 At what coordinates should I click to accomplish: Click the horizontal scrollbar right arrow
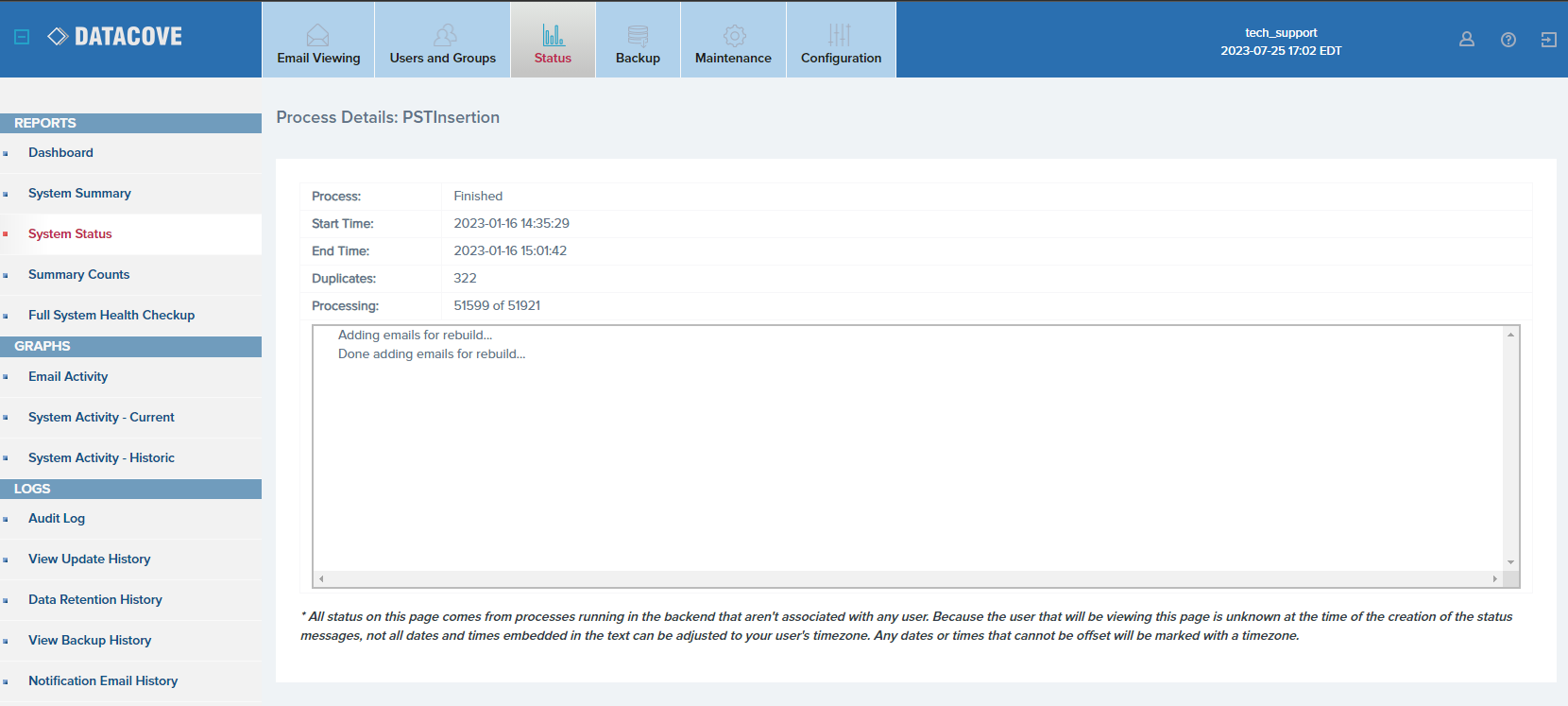(1495, 578)
